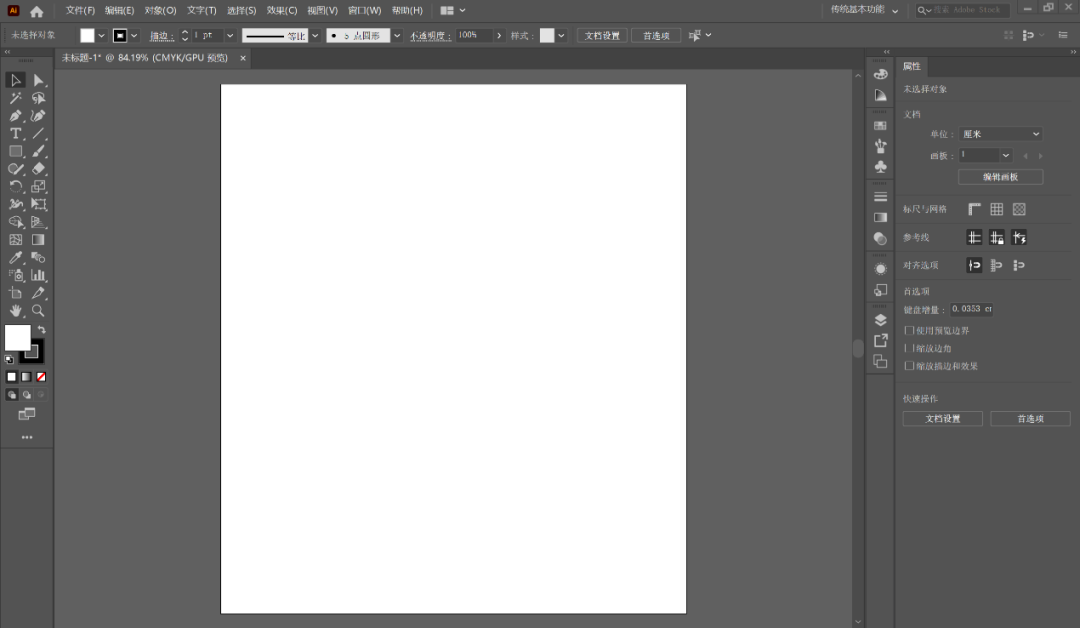Image resolution: width=1080 pixels, height=628 pixels.
Task: Check the 缩放边角 option
Action: coord(909,348)
